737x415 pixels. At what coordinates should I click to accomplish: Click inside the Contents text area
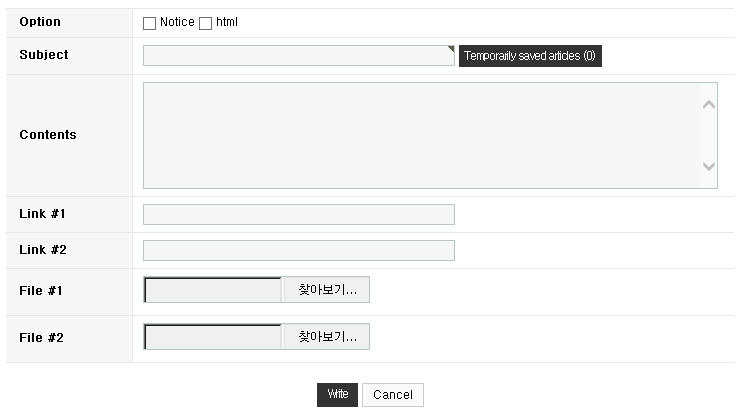[x=420, y=135]
